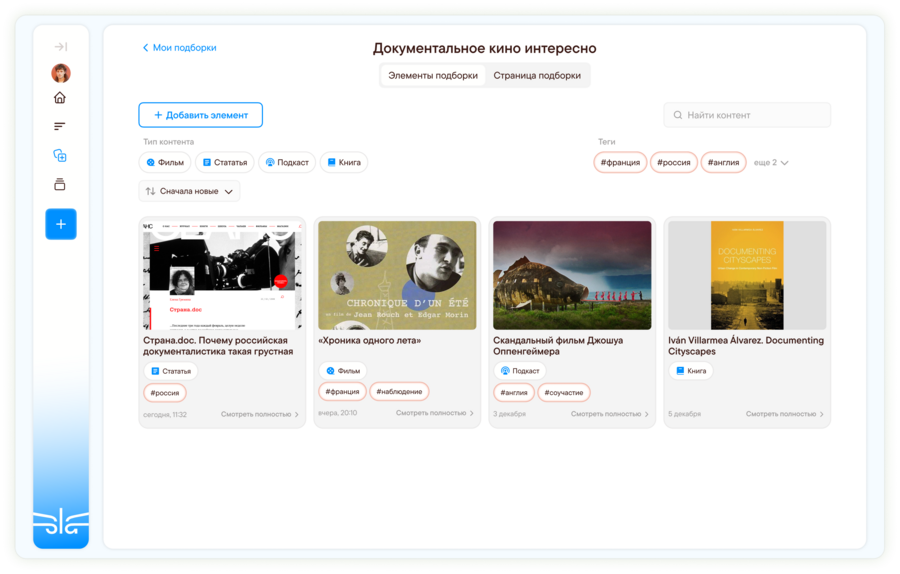Viewport: 900px width, 574px height.
Task: Open the Chronique d'un été thumbnail
Action: pos(397,276)
